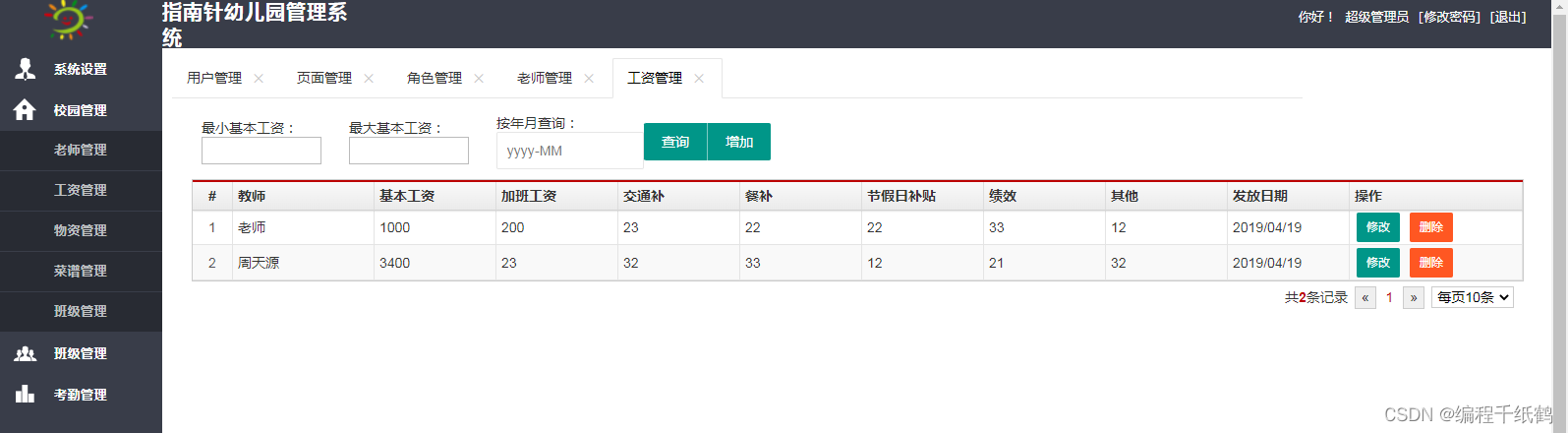Viewport: 1568px width, 433px height.
Task: Go to the previous page «
Action: coord(1365,297)
